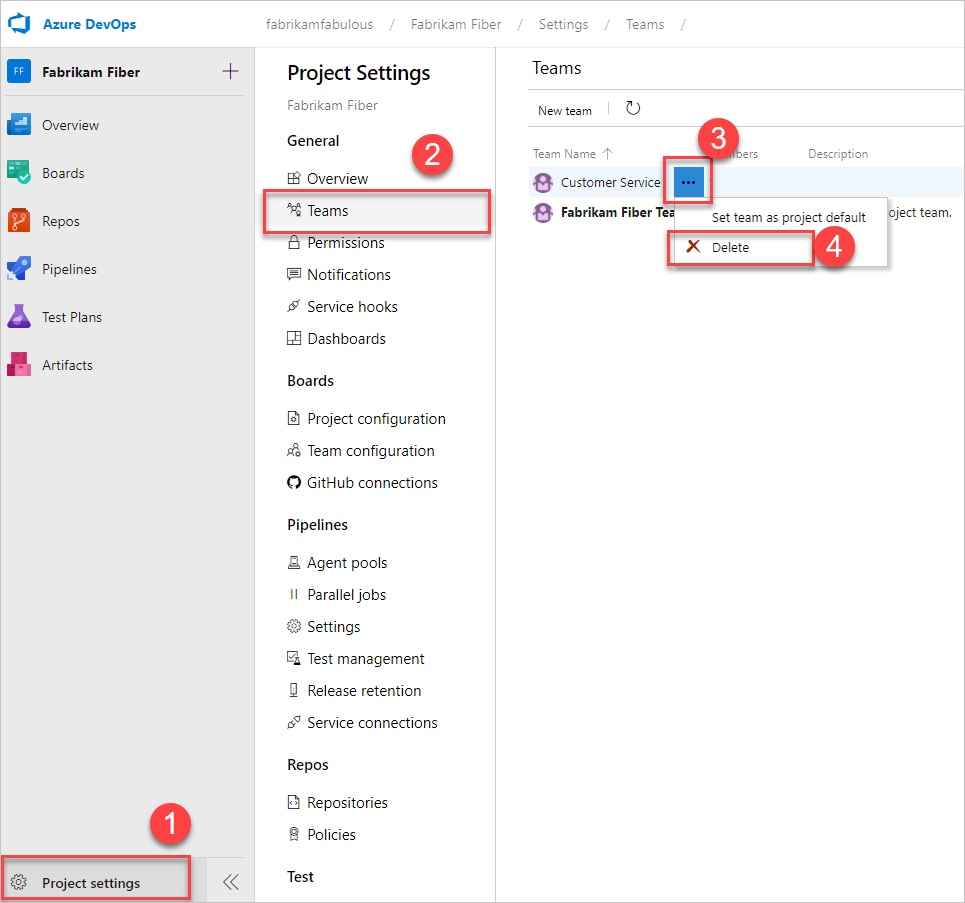Select fabrikamfabulous in the breadcrumb

(319, 24)
